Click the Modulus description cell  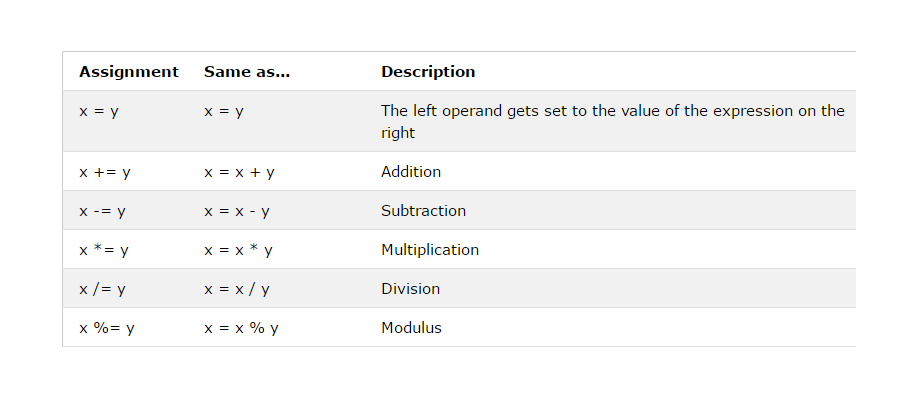click(411, 328)
